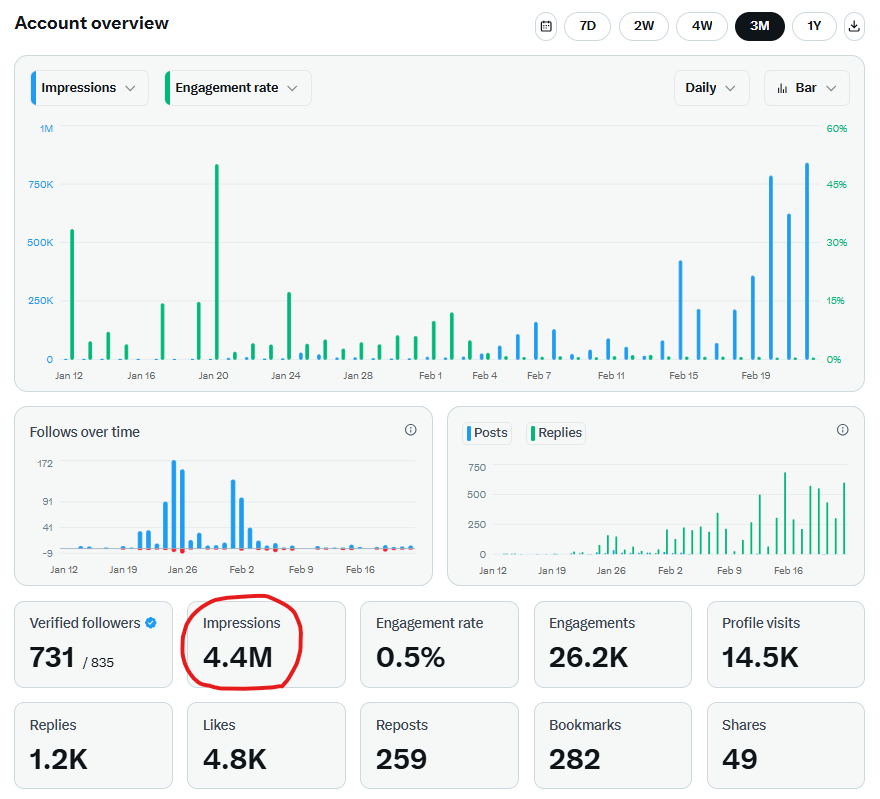Switch to the 1Y time range
The width and height of the screenshot is (880, 799).
point(814,26)
